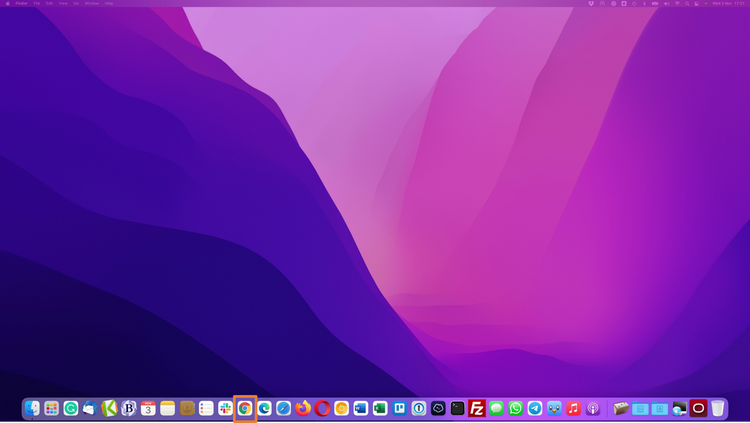Open the Calendar app icon
This screenshot has height=423, width=750.
(148, 408)
